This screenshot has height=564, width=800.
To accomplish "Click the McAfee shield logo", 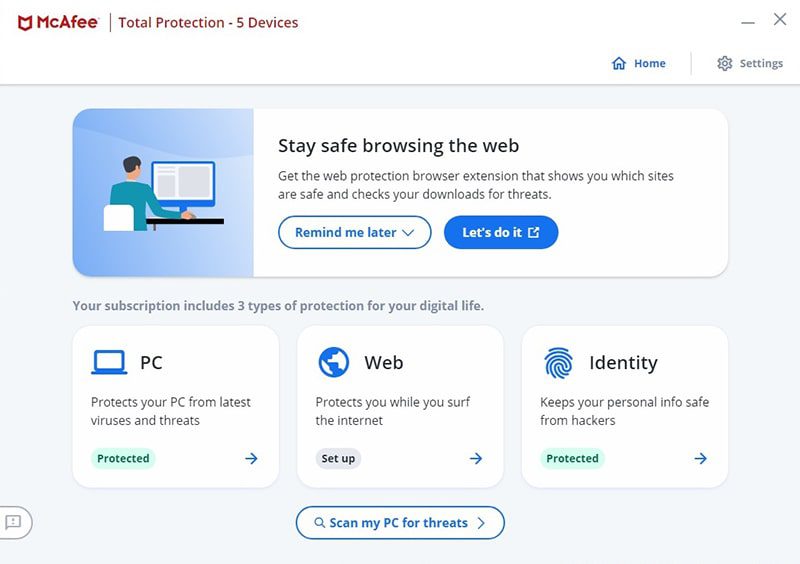I will click(26, 22).
